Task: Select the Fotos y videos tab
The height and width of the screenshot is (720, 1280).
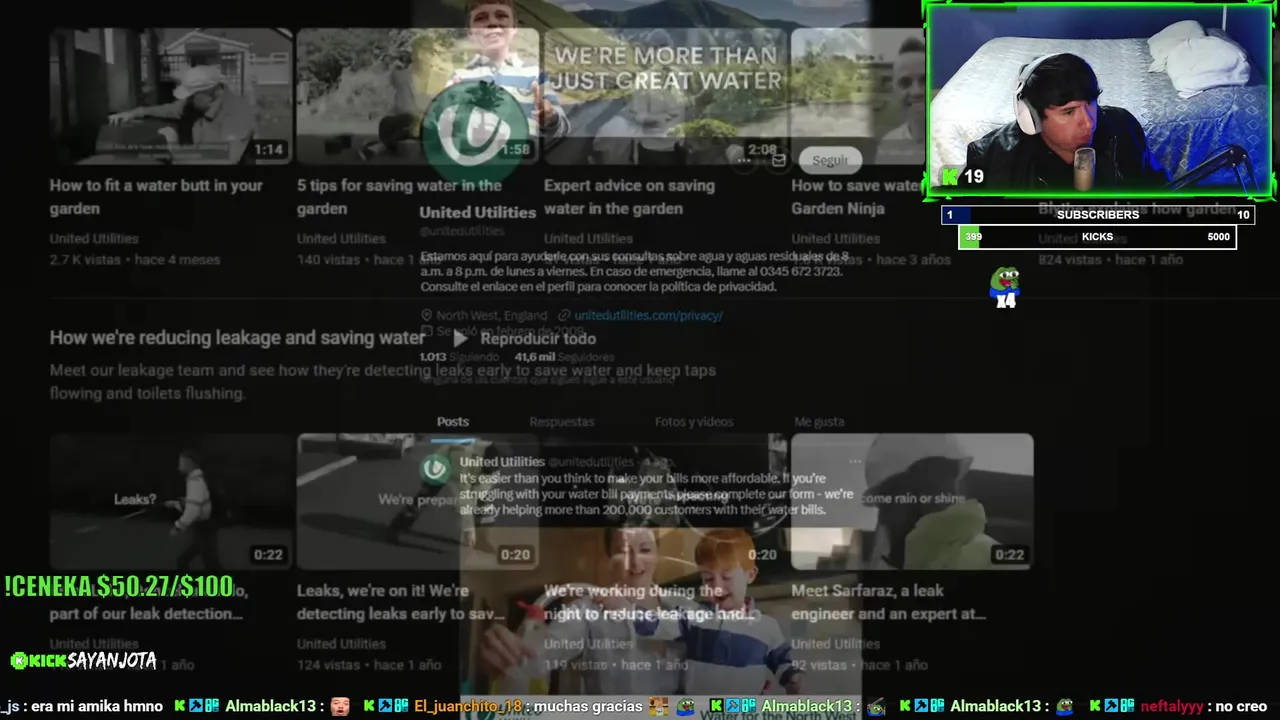Action: click(x=694, y=422)
